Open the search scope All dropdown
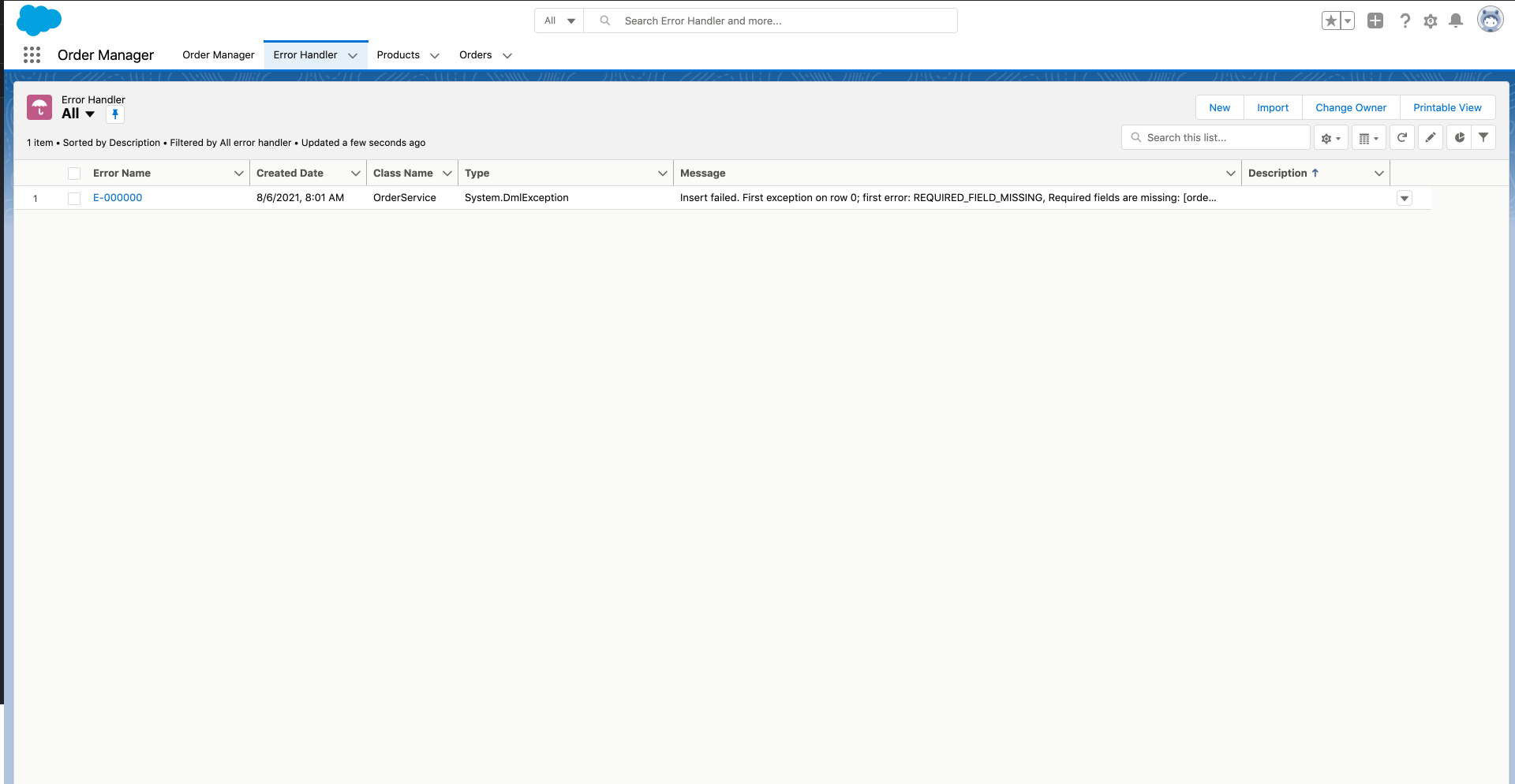Viewport: 1515px width, 784px height. pos(559,21)
